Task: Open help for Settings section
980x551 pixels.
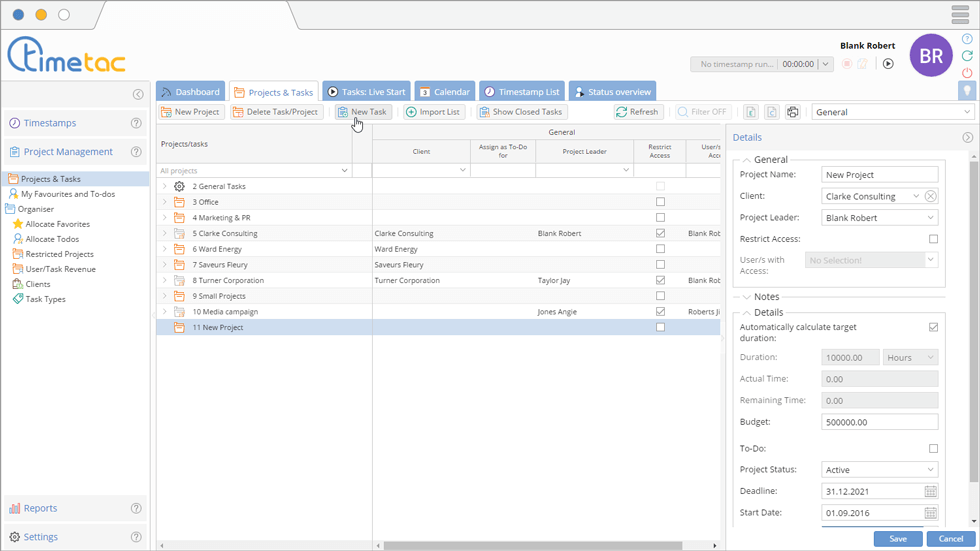Action: [x=136, y=537]
